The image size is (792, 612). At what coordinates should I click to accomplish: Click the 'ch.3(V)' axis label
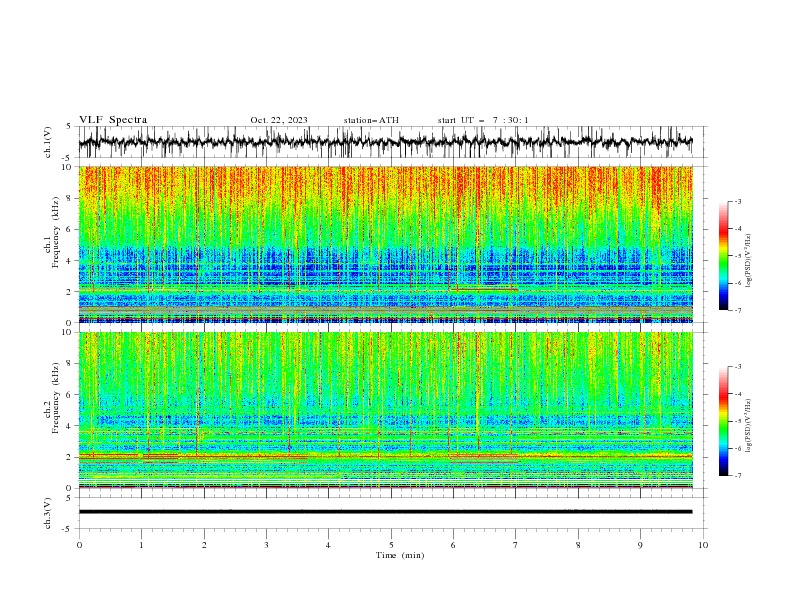tap(48, 513)
